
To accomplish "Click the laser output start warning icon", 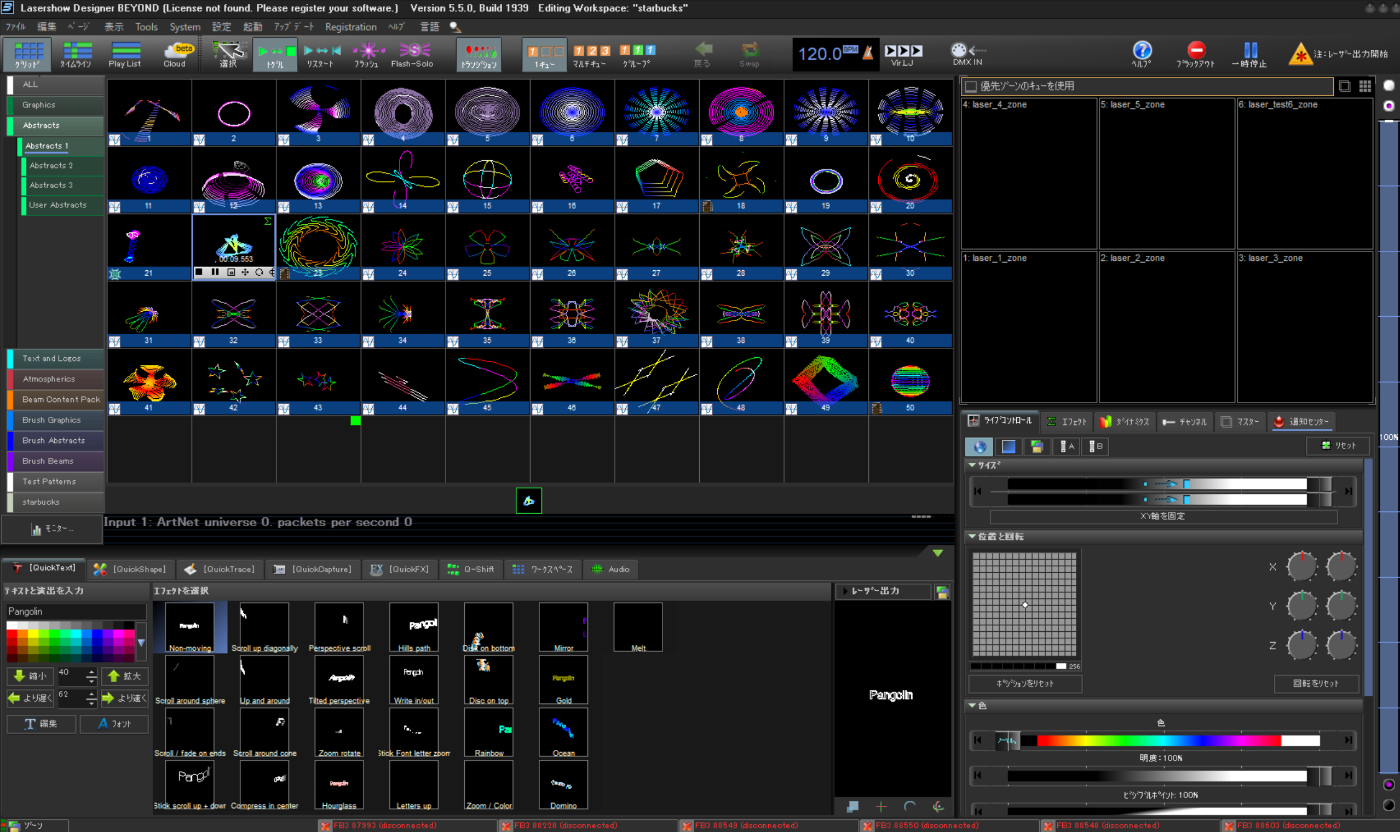I will pos(1301,54).
